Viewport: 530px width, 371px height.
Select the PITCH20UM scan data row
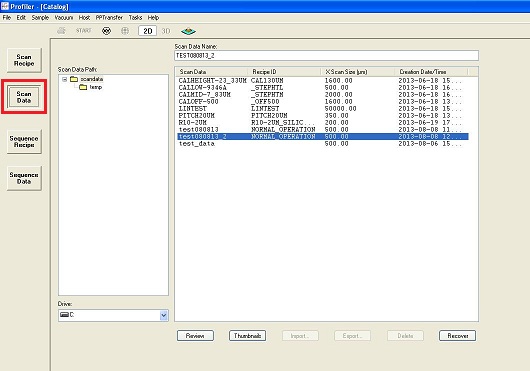pos(323,116)
